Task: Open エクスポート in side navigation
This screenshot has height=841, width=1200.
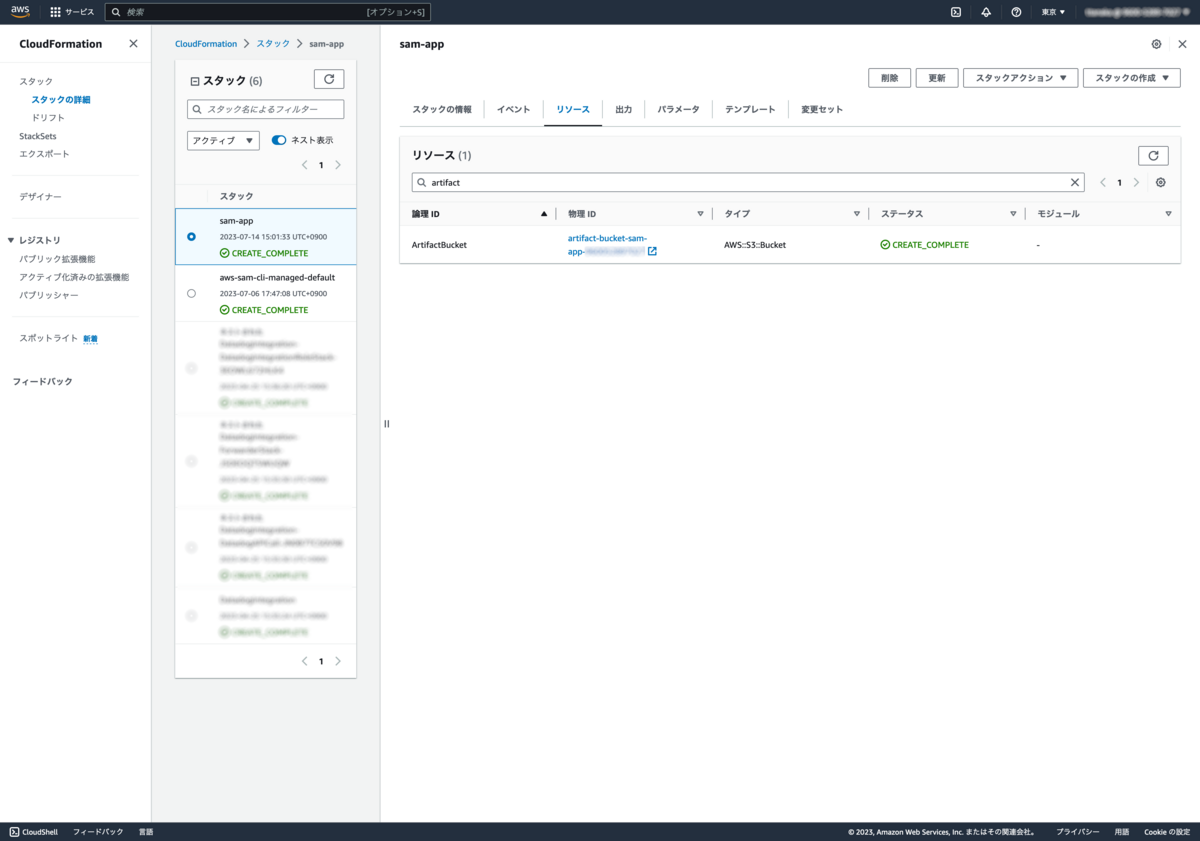Action: pos(44,154)
